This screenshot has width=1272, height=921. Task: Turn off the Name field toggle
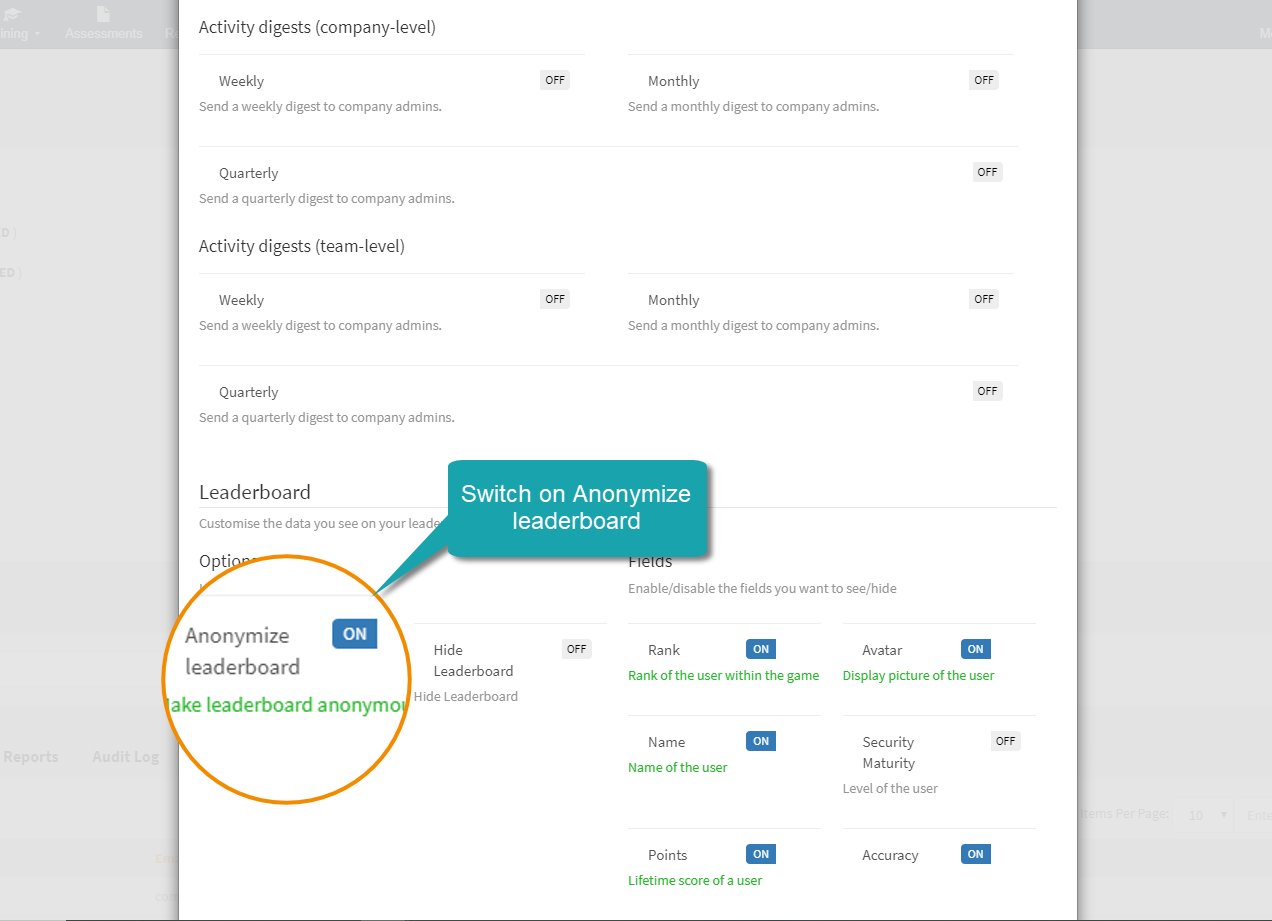click(761, 741)
